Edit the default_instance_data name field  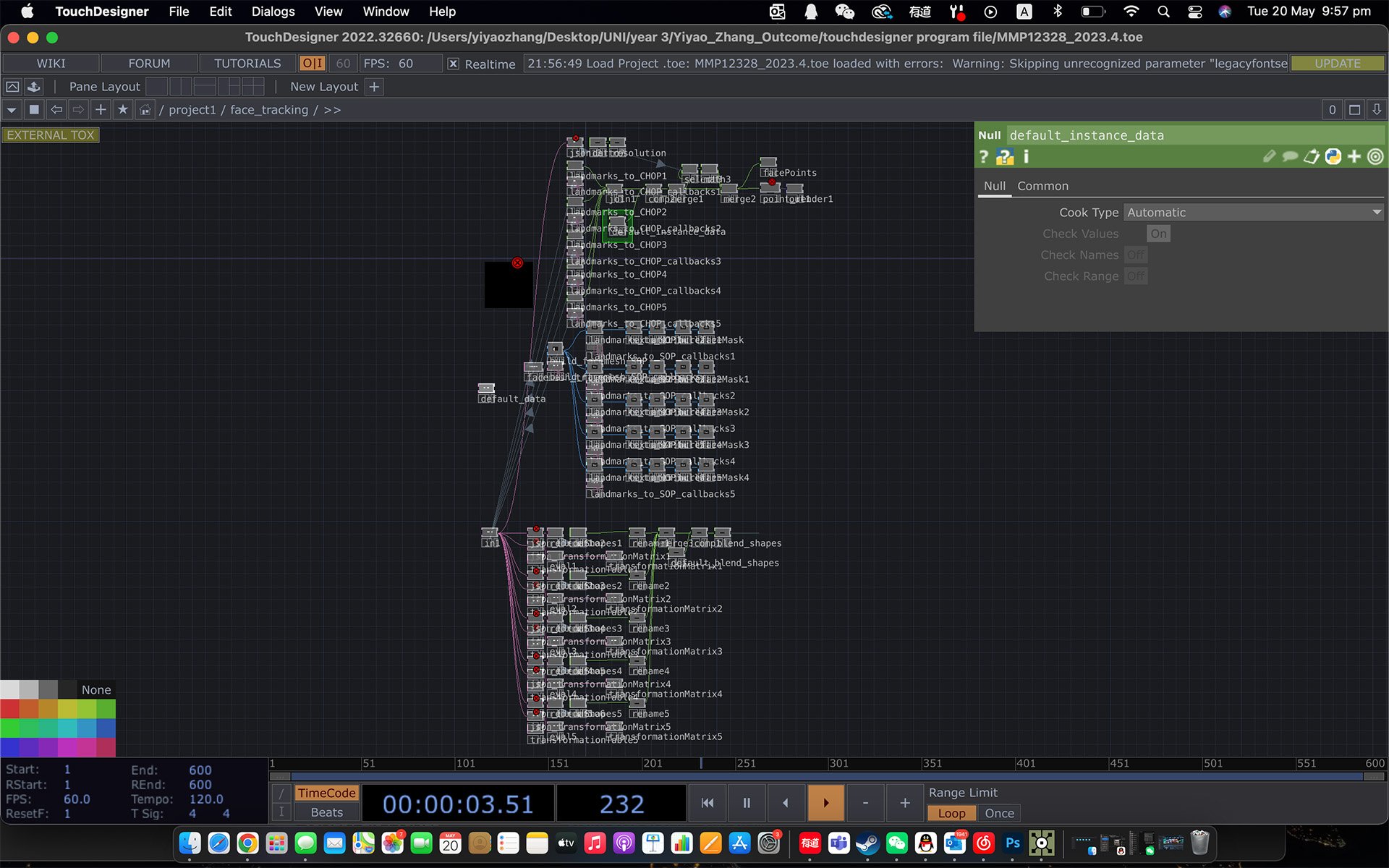(1194, 135)
